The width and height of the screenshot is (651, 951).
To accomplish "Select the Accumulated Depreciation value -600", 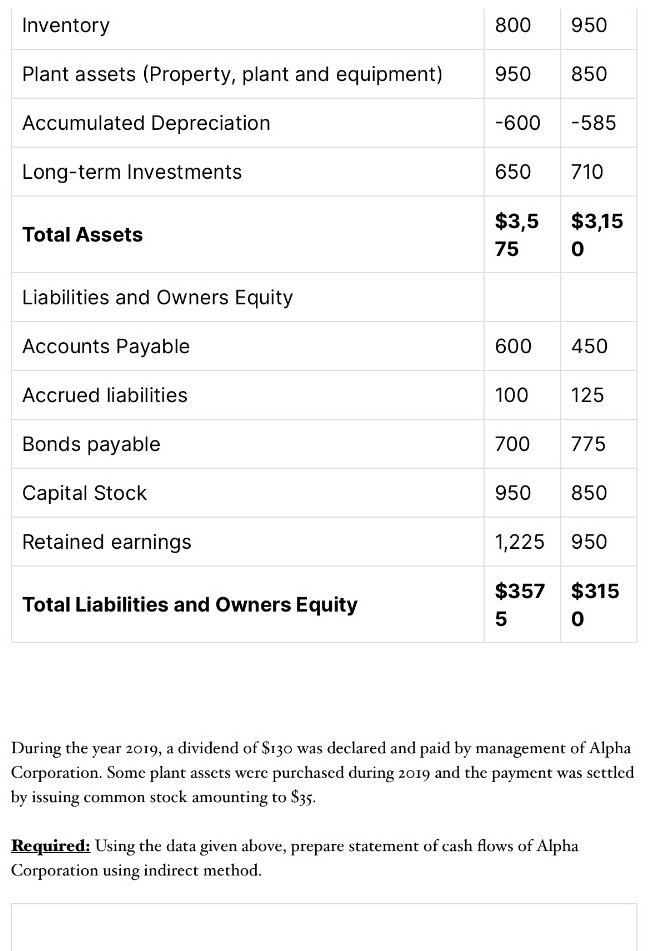I will point(518,123).
